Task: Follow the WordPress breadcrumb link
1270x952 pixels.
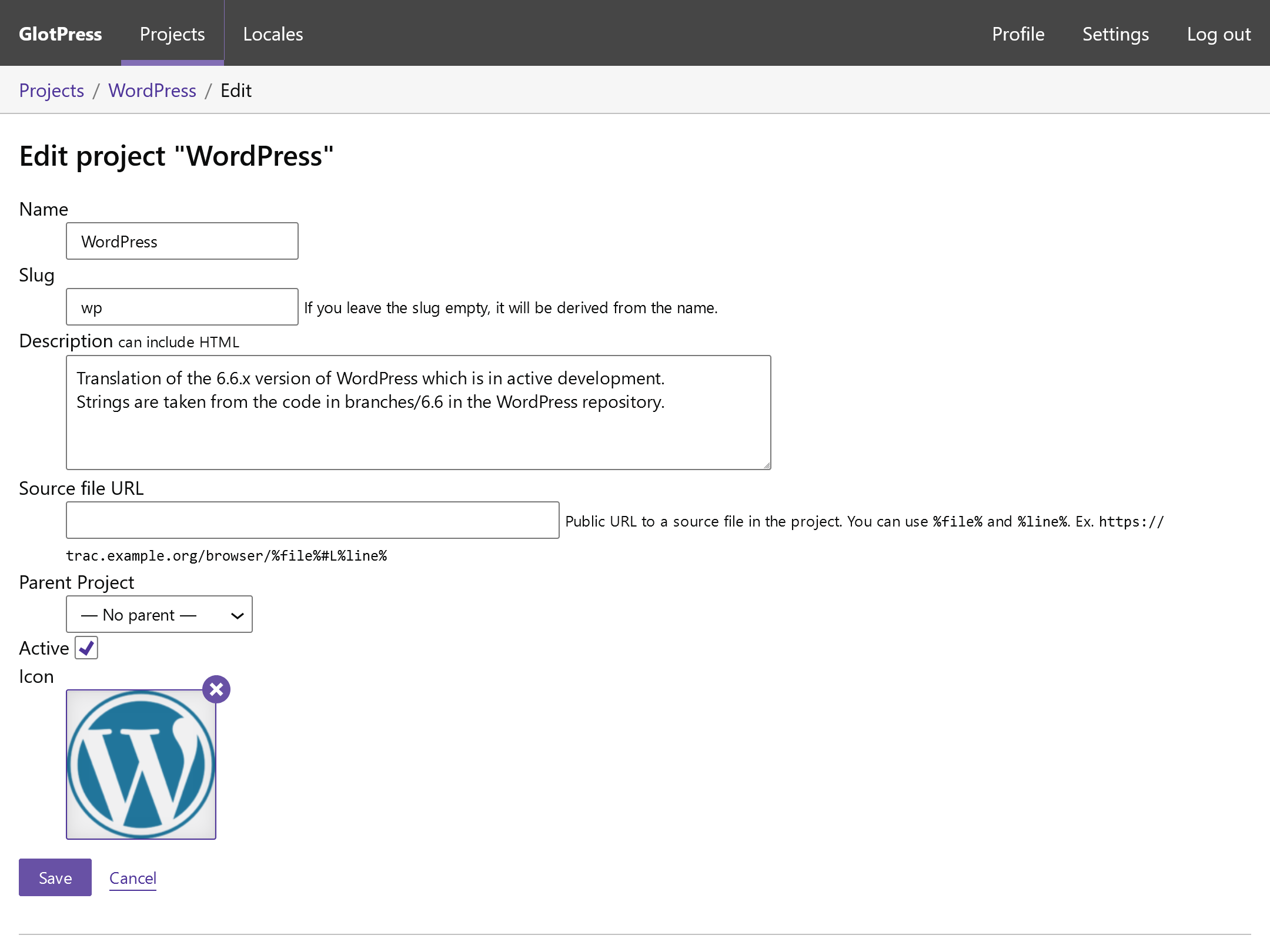Action: 152,90
